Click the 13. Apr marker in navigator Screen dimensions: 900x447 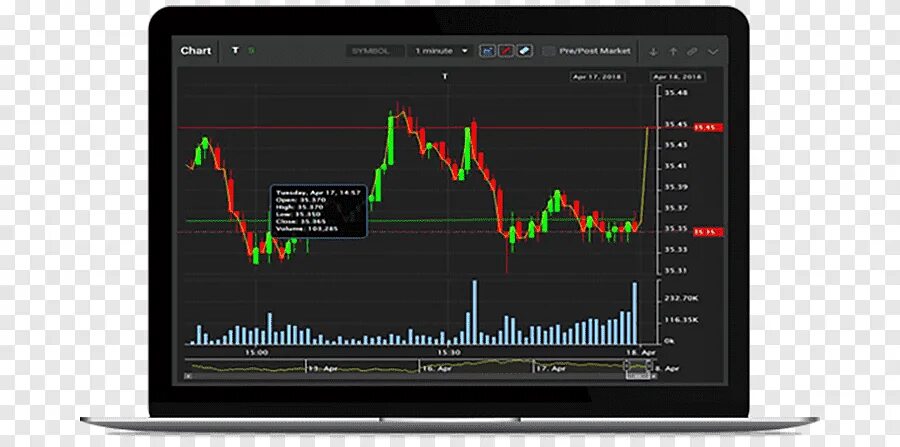pyautogui.click(x=324, y=368)
